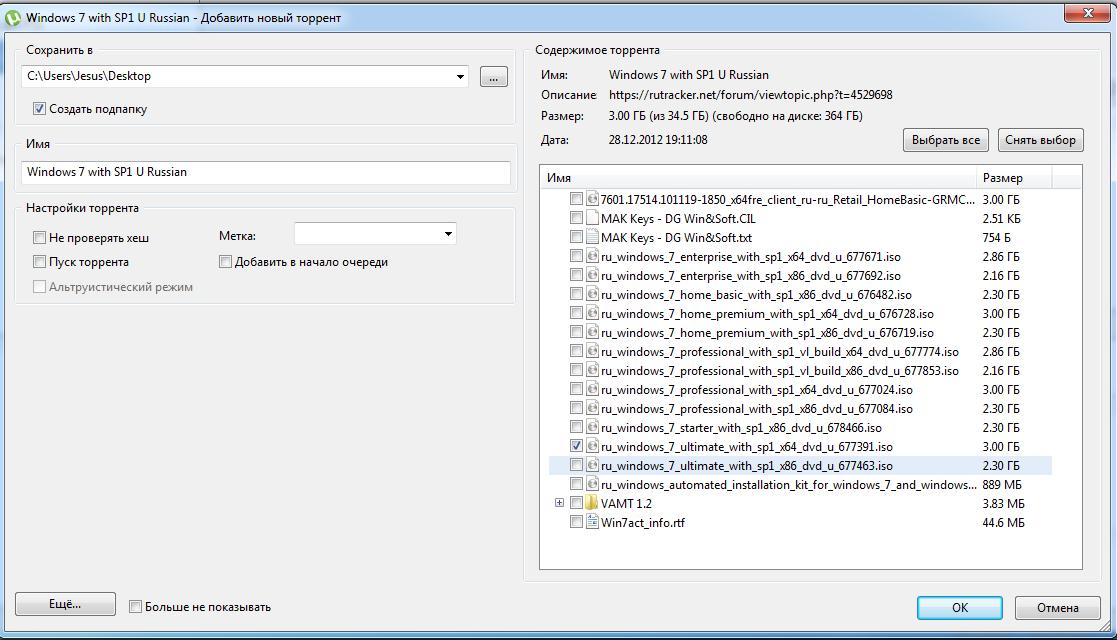Screen dimensions: 1117x640
Task: Confirm with the OK button
Action: point(959,607)
